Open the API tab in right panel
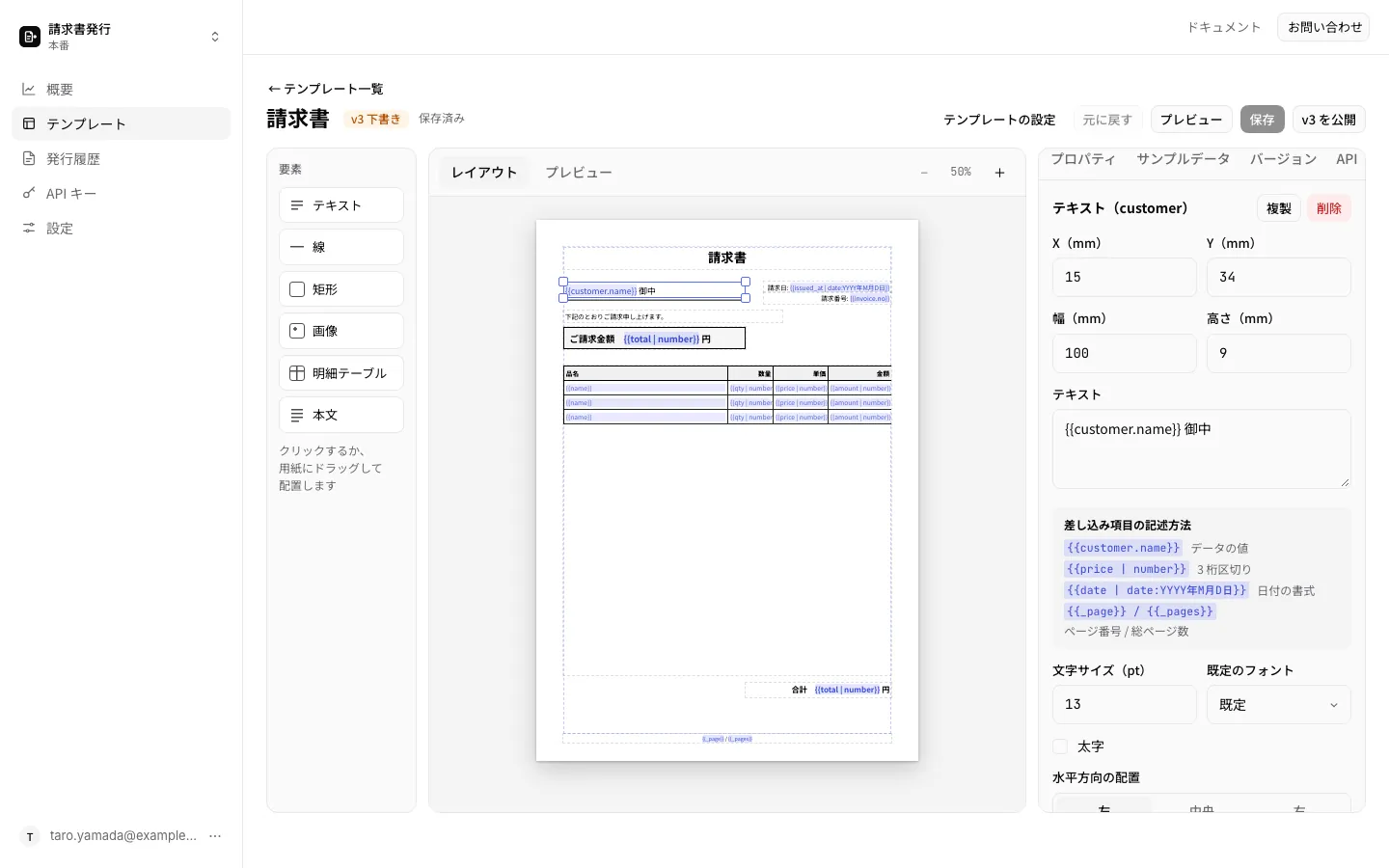This screenshot has height=868, width=1389. [1347, 159]
